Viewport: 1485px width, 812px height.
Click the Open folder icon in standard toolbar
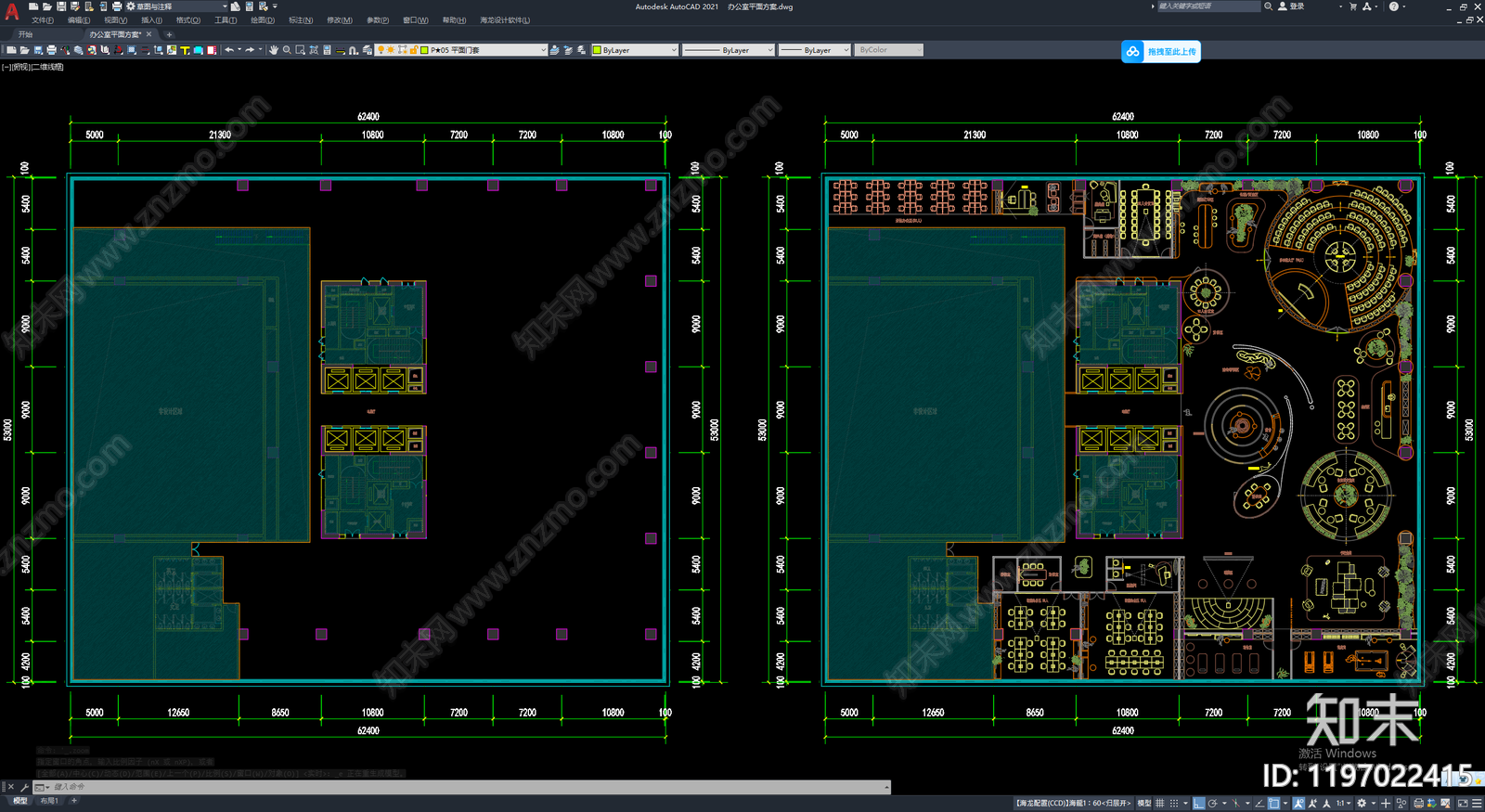(x=24, y=50)
